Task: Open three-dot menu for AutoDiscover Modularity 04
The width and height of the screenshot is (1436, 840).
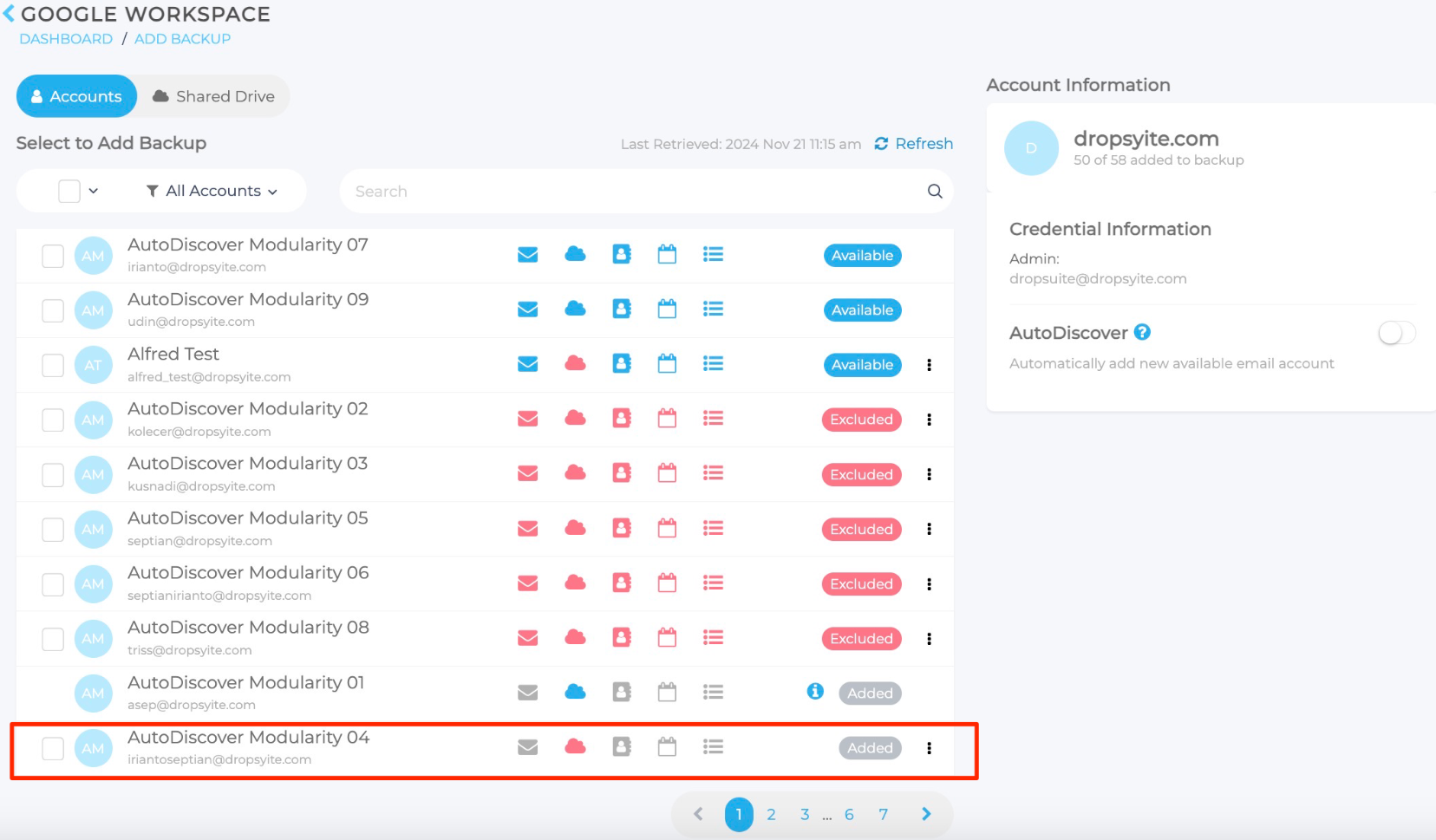Action: (x=929, y=748)
